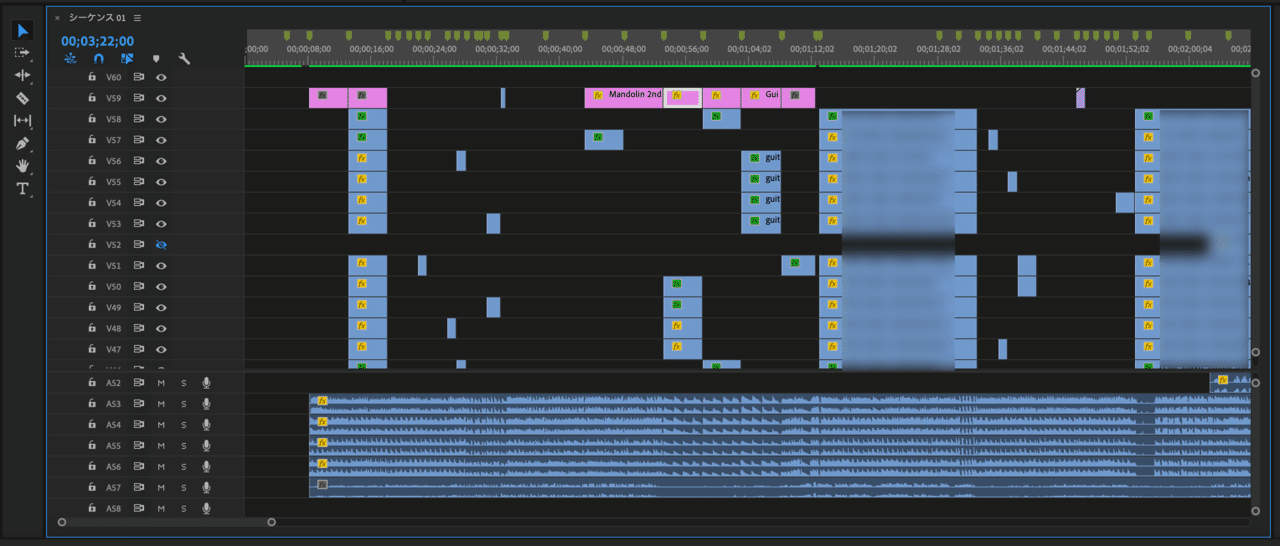Screen dimensions: 1280x546
Task: Click the playhead timecode 00;03;22;00
Action: (x=97, y=42)
